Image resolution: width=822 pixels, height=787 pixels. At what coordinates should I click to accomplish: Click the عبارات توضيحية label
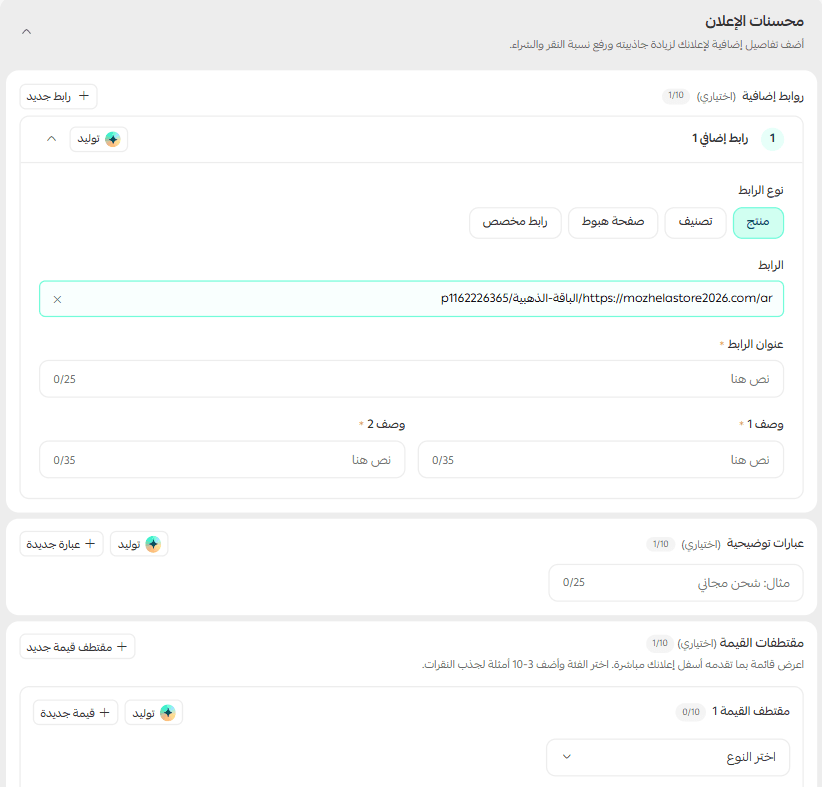pos(765,544)
